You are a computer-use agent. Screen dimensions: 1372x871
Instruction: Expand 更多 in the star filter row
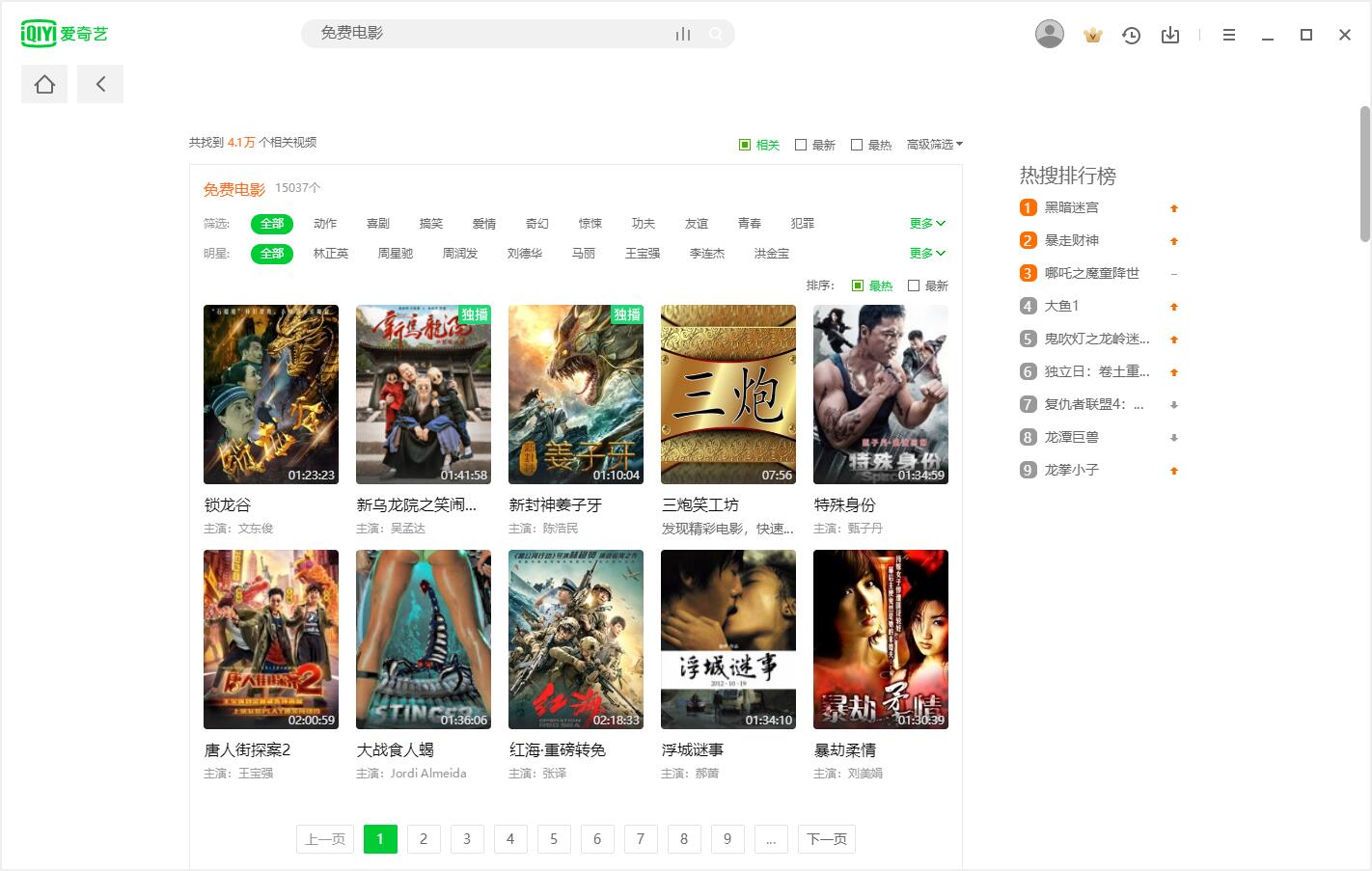pyautogui.click(x=925, y=253)
